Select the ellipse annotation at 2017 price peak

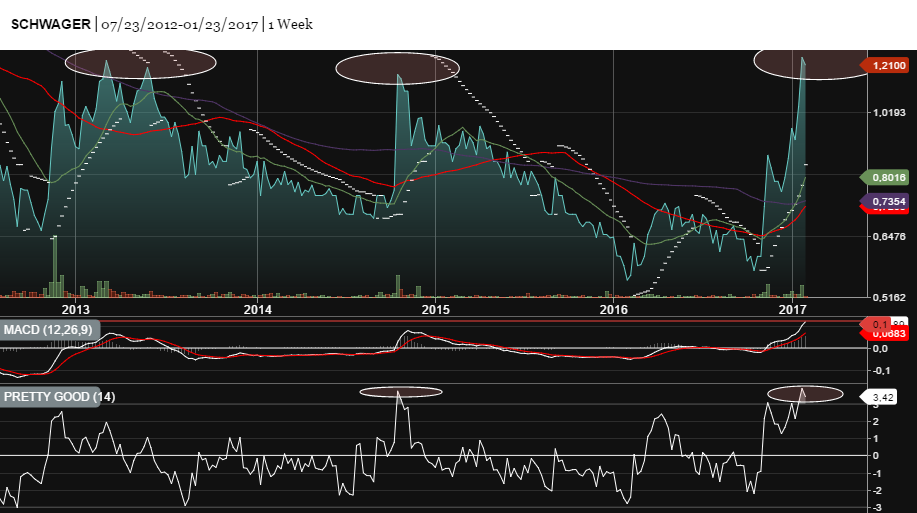coord(808,62)
